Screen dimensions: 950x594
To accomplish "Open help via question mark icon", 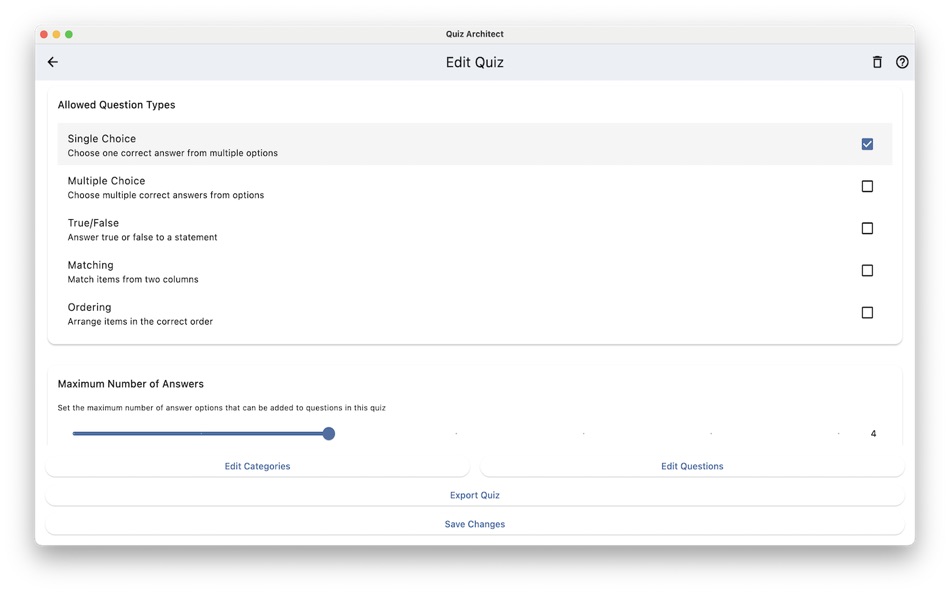I will coord(902,62).
